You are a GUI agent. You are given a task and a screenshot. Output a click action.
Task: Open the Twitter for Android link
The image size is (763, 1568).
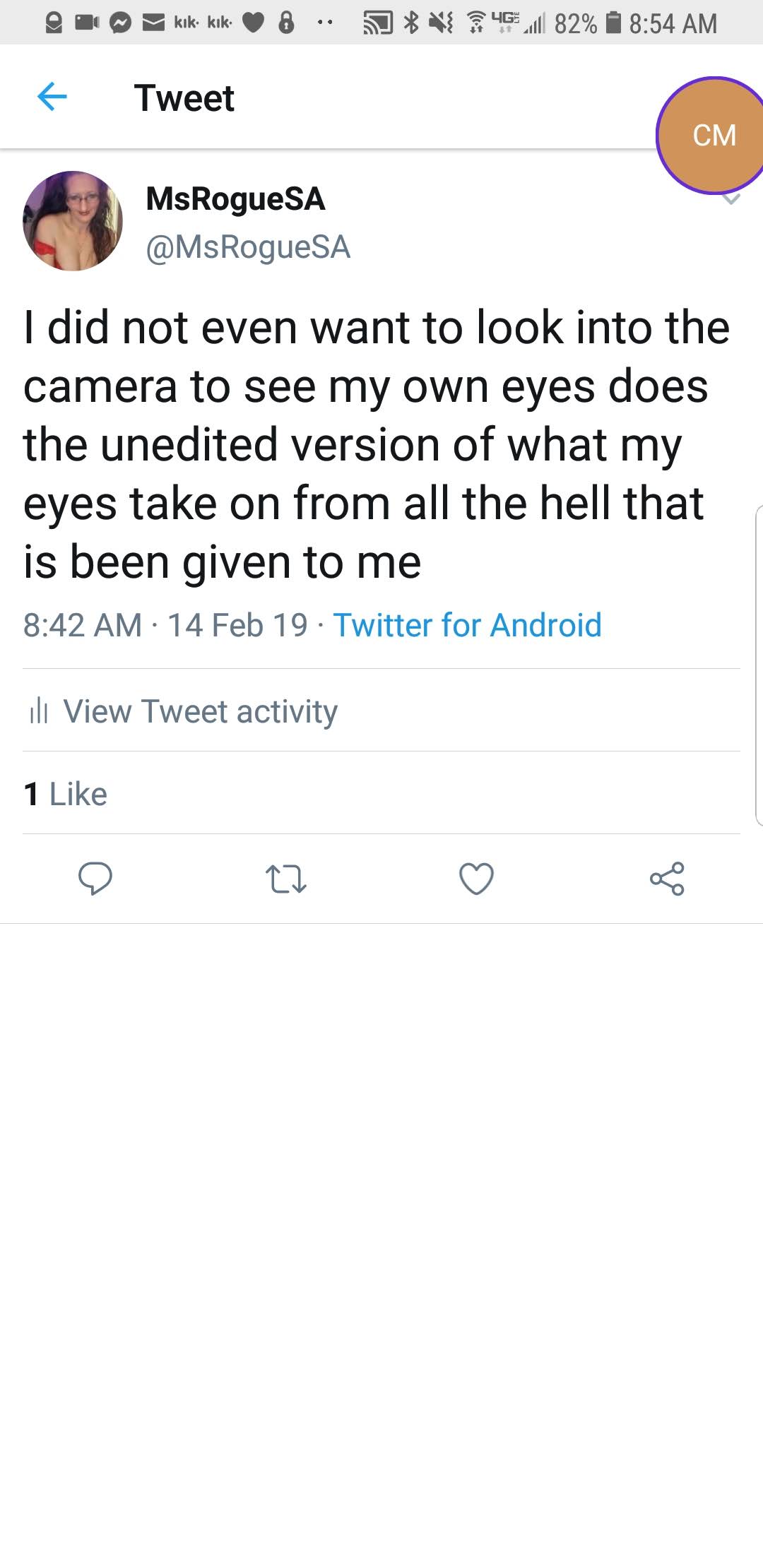[x=467, y=625]
